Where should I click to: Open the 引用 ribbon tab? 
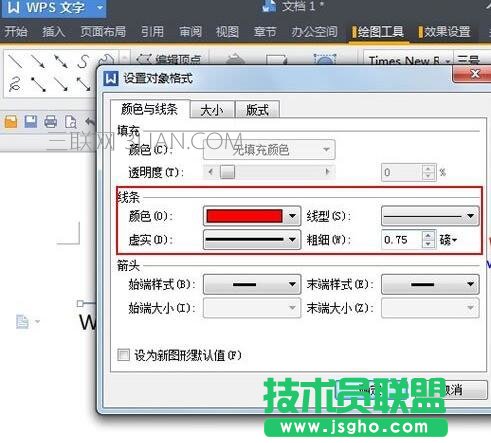pos(152,32)
